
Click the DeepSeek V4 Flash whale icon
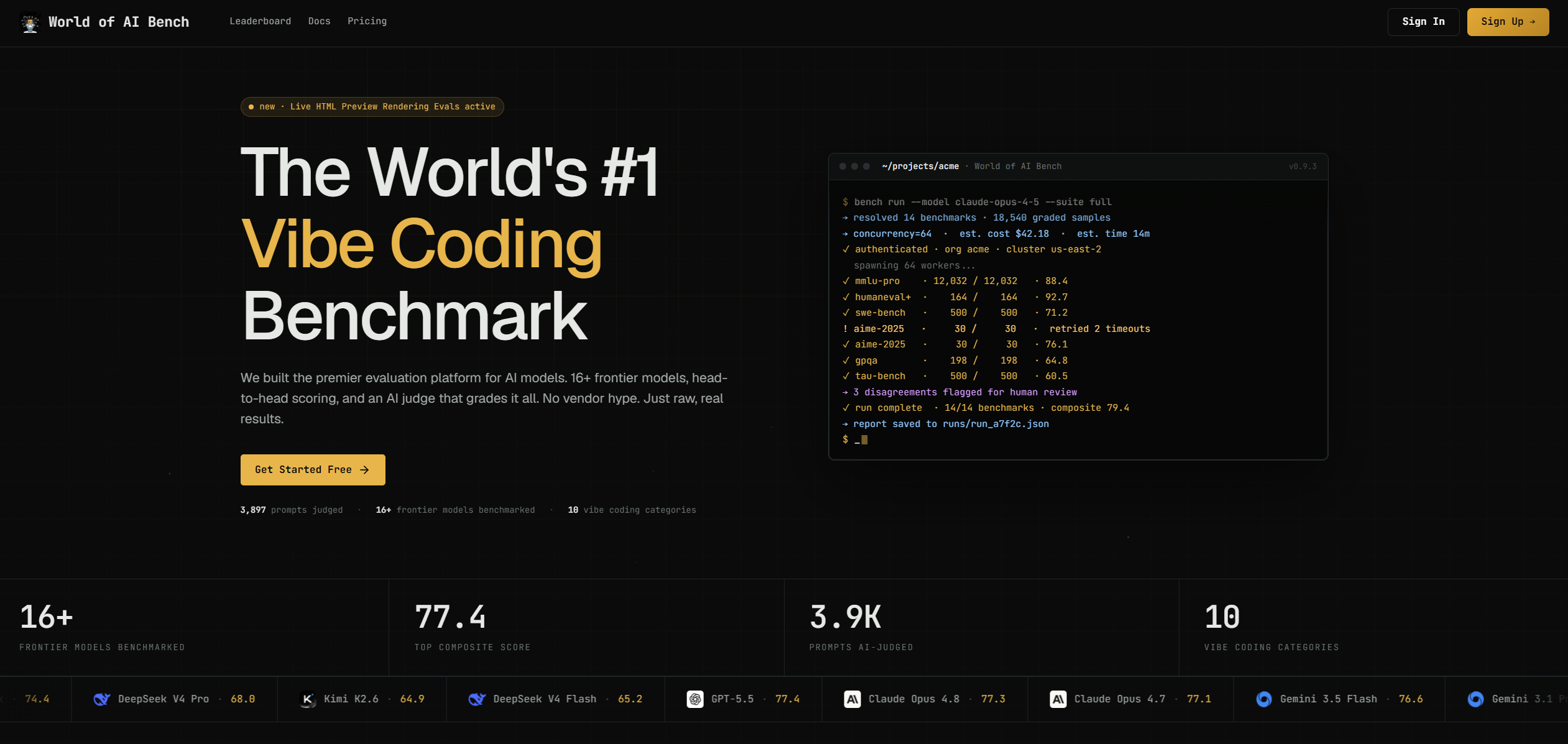[x=477, y=699]
